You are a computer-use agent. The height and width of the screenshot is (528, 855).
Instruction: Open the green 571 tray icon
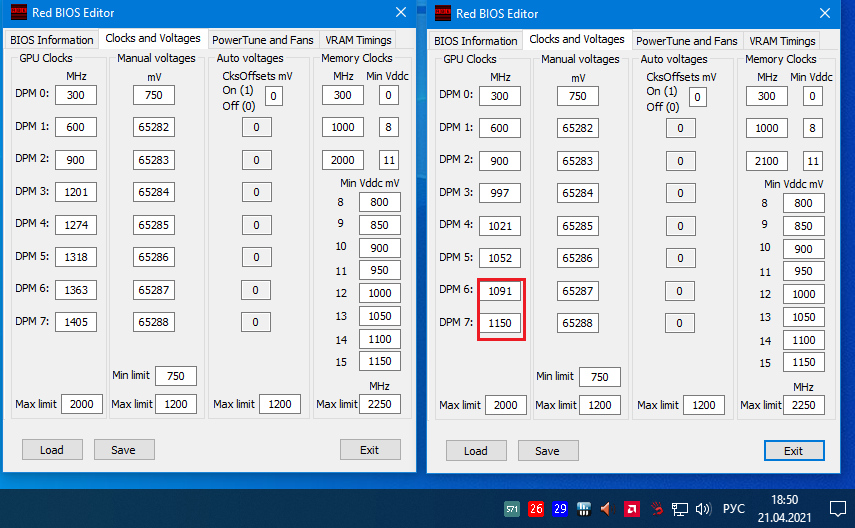[512, 509]
